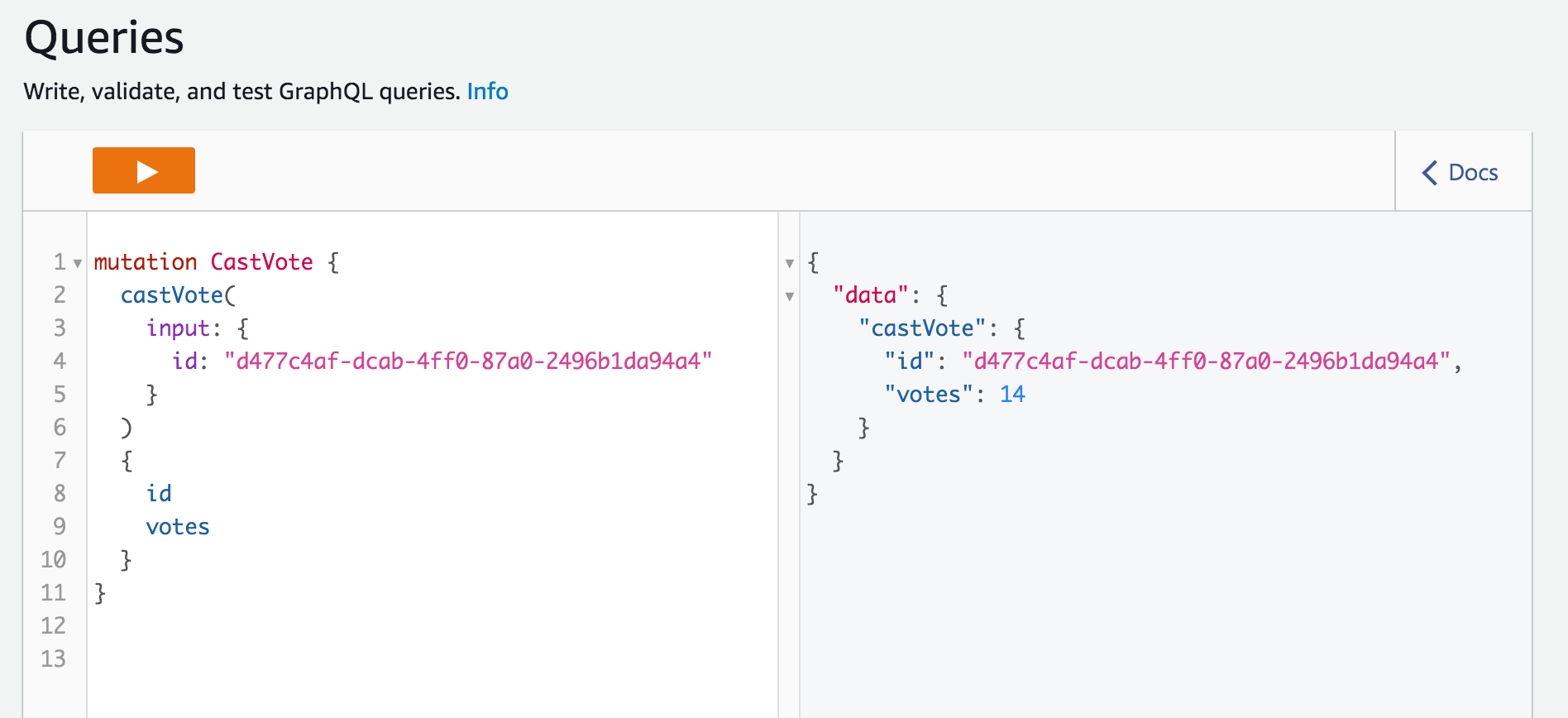Screen dimensions: 1568x718
Task: Click the "id" key in the results
Action: [x=910, y=361]
